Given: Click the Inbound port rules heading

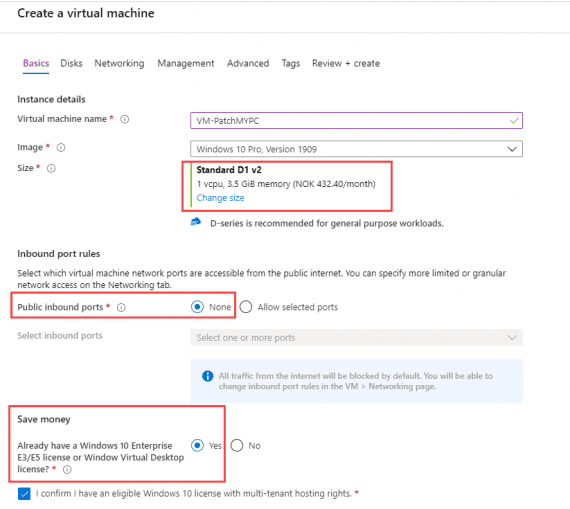Looking at the screenshot, I should coord(59,254).
